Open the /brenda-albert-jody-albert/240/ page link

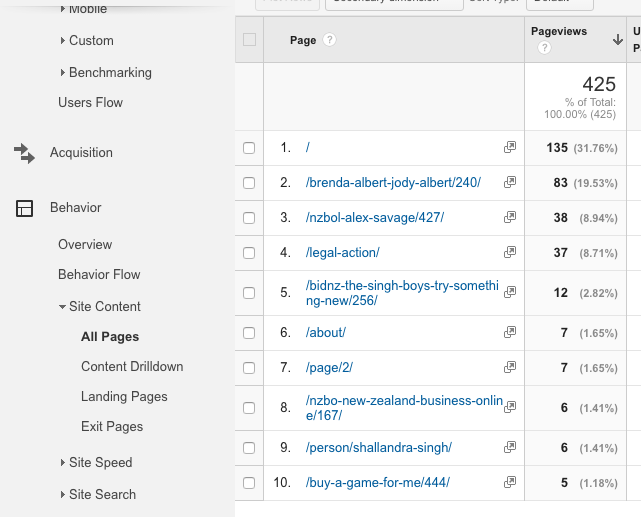[x=393, y=182]
